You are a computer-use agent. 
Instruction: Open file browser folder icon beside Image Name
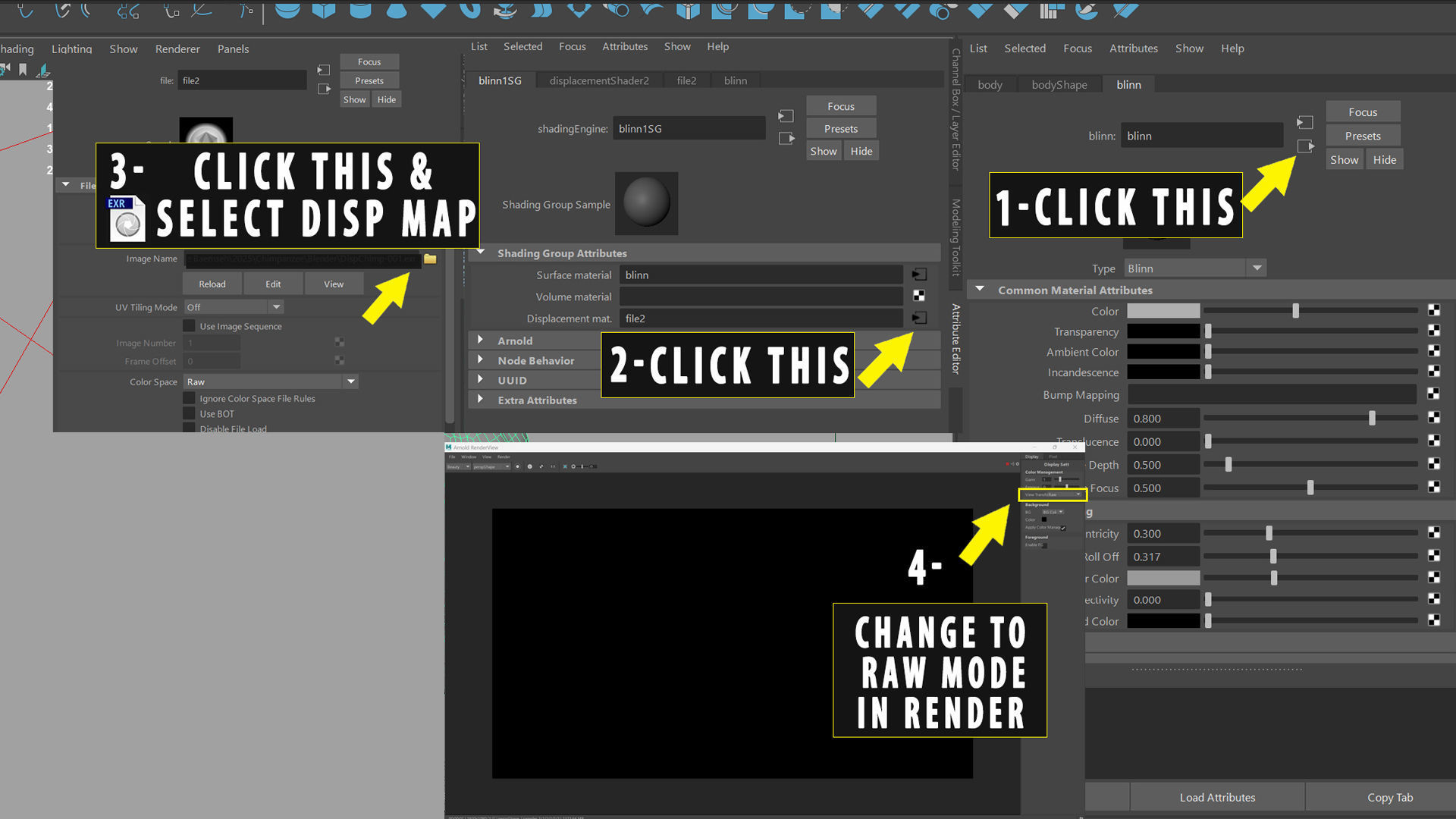click(x=430, y=259)
